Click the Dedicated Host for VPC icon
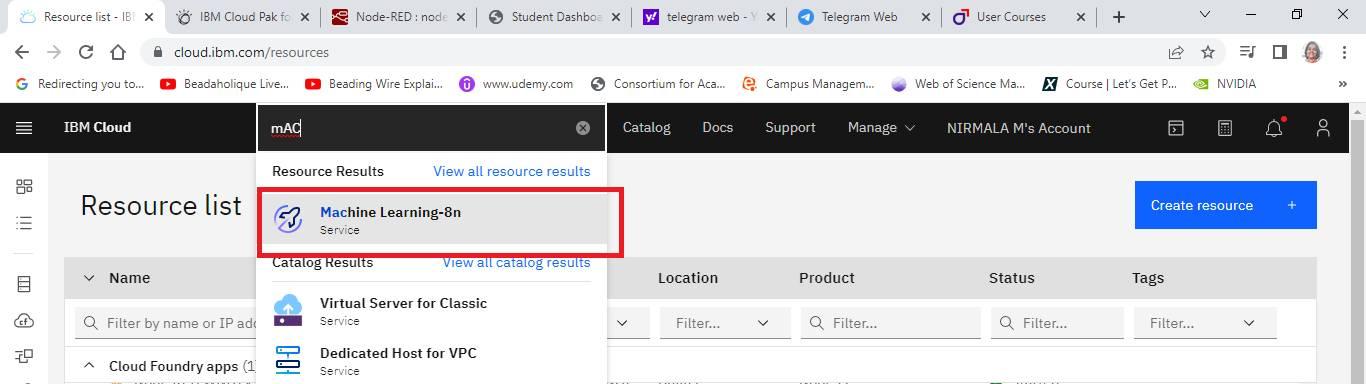Viewport: 1366px width, 384px height. pyautogui.click(x=288, y=360)
